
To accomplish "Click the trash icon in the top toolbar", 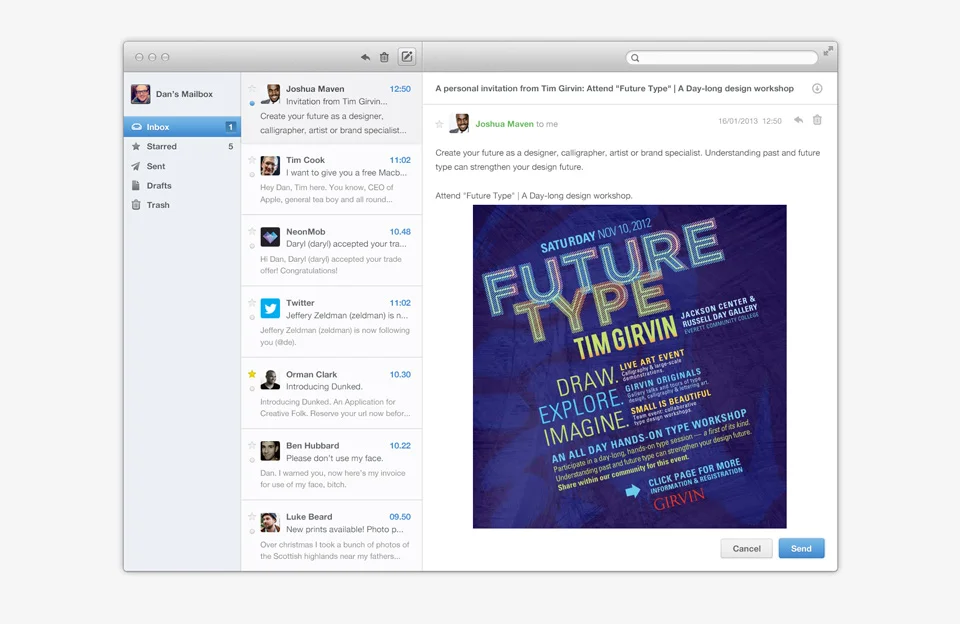I will (x=384, y=57).
